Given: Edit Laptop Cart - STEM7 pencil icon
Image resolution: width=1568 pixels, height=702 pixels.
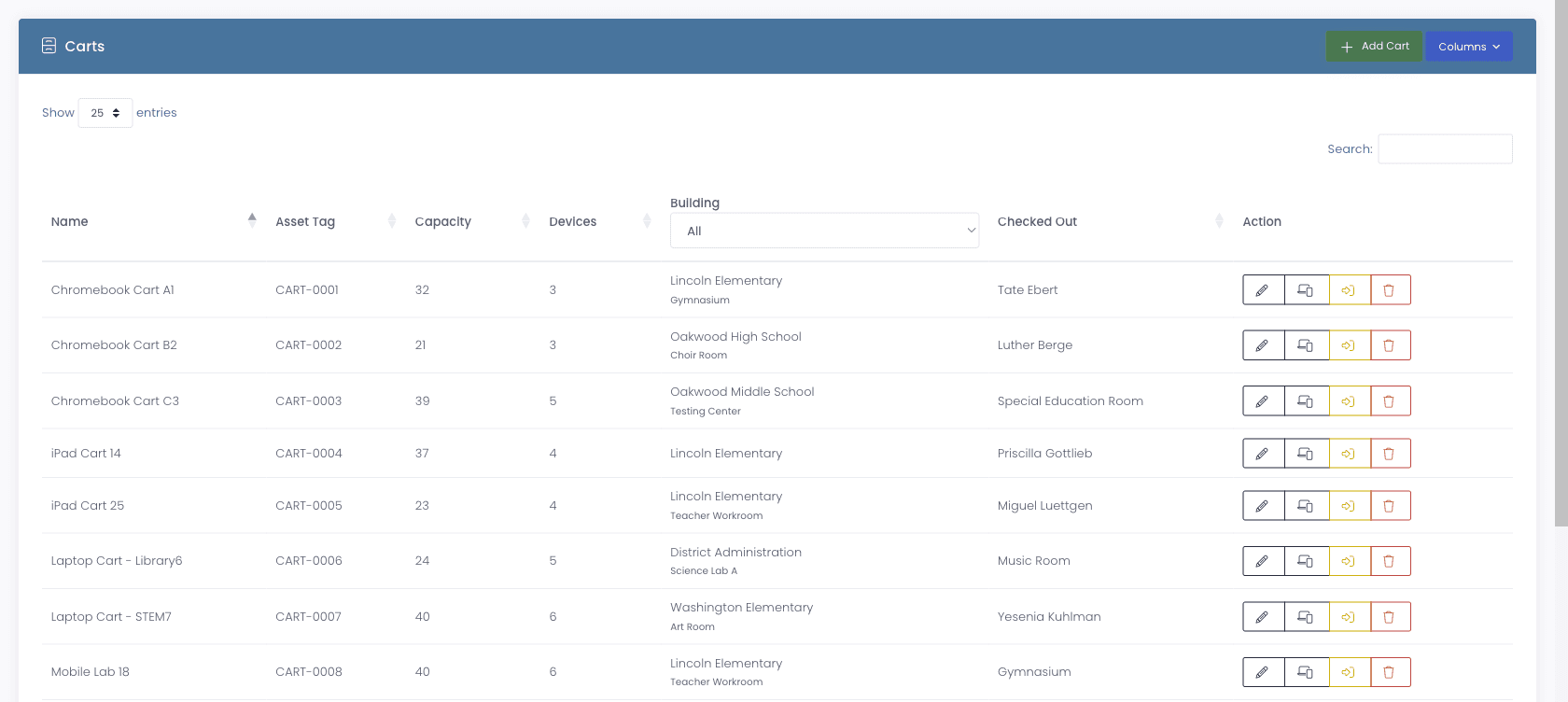Looking at the screenshot, I should pos(1263,617).
